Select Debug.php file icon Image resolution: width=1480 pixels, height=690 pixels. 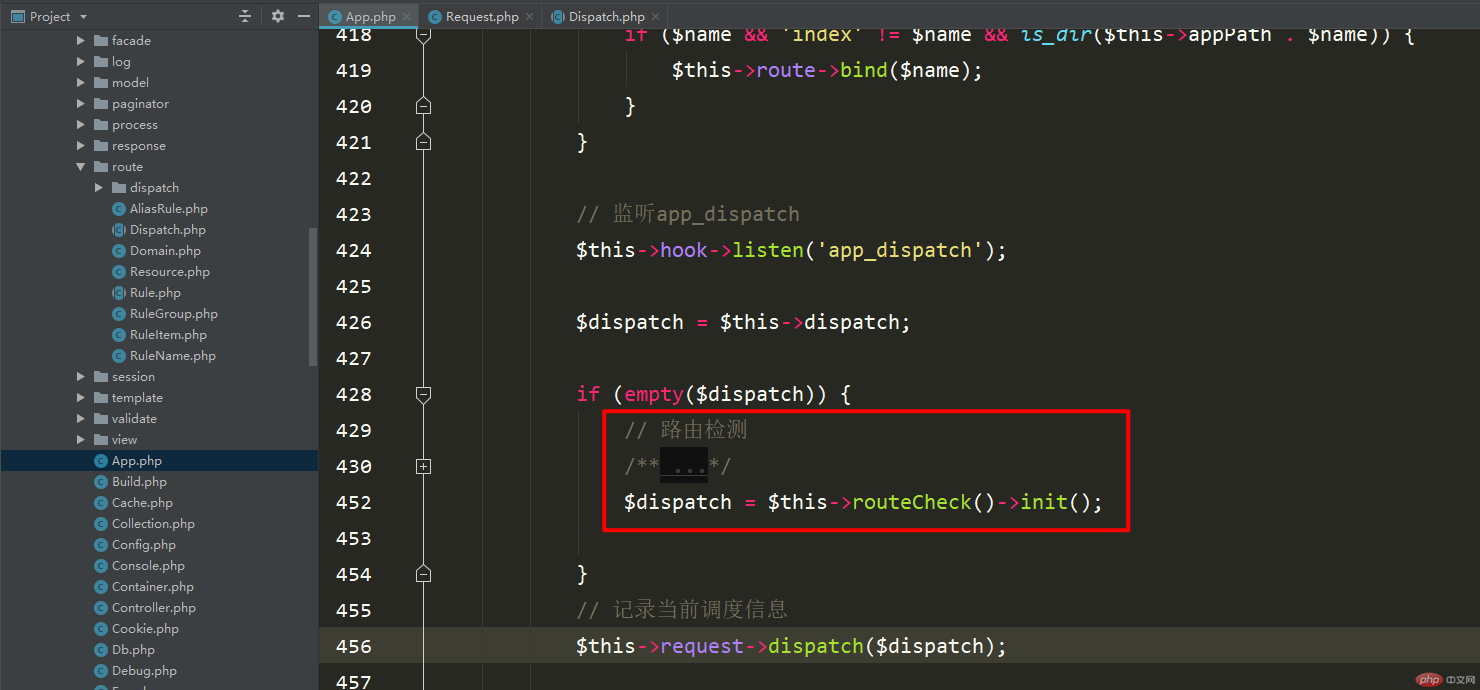coord(101,671)
